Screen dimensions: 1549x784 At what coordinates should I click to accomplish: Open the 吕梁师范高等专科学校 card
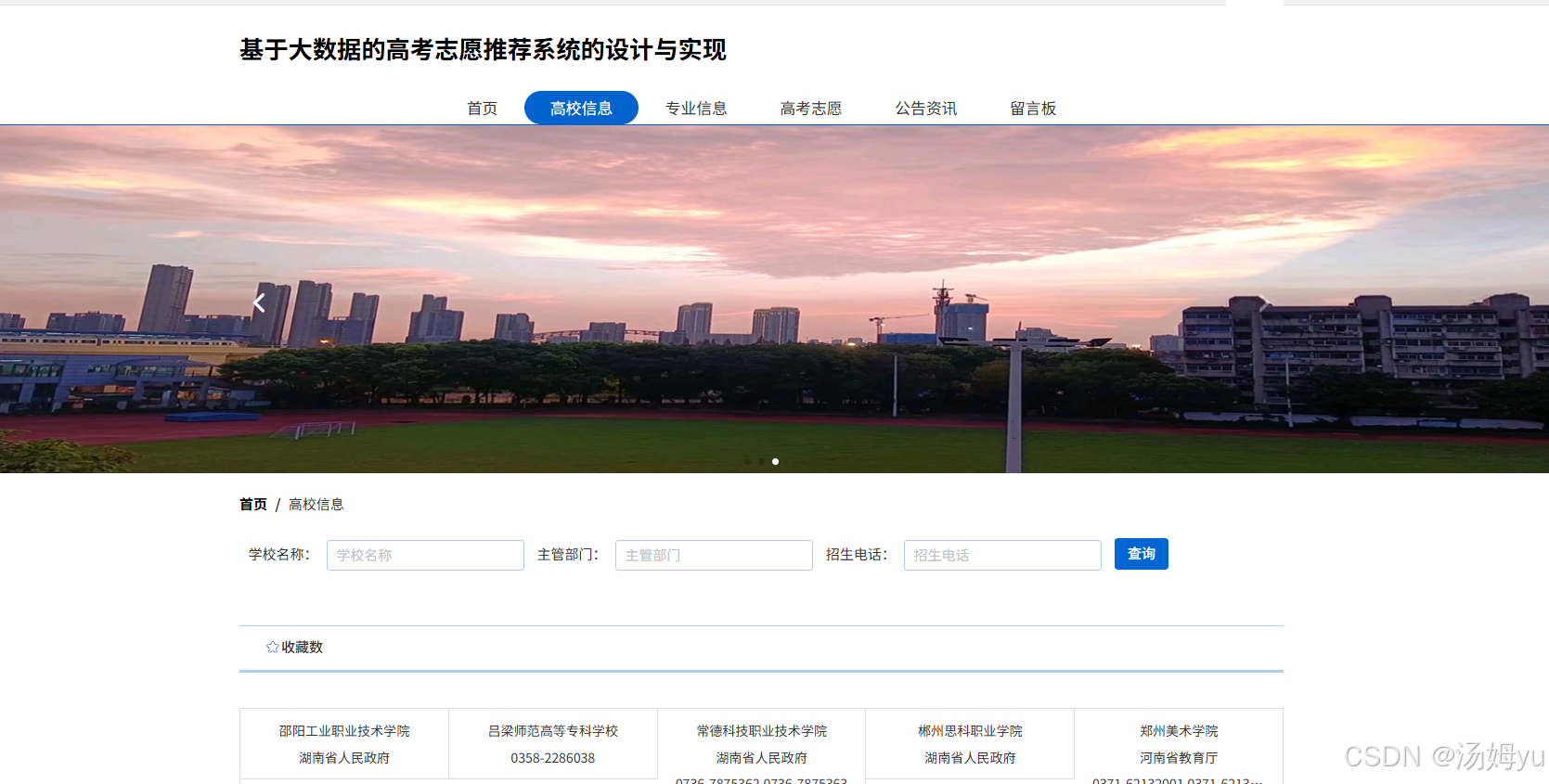(553, 744)
